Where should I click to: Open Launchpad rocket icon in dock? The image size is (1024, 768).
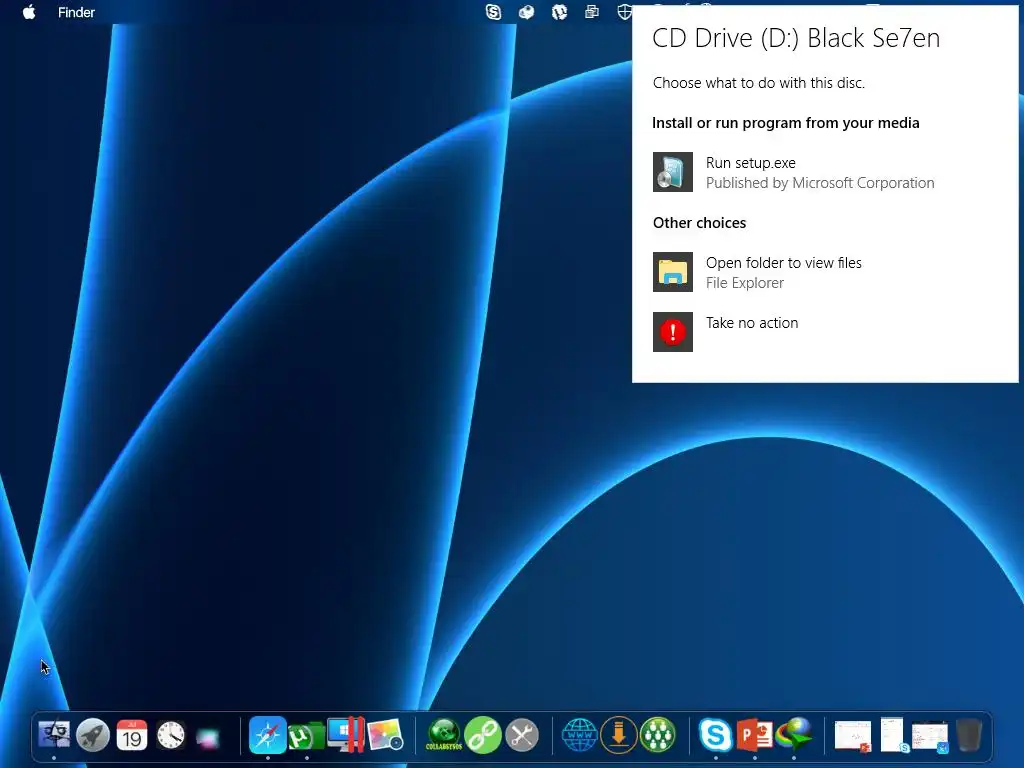pos(93,735)
